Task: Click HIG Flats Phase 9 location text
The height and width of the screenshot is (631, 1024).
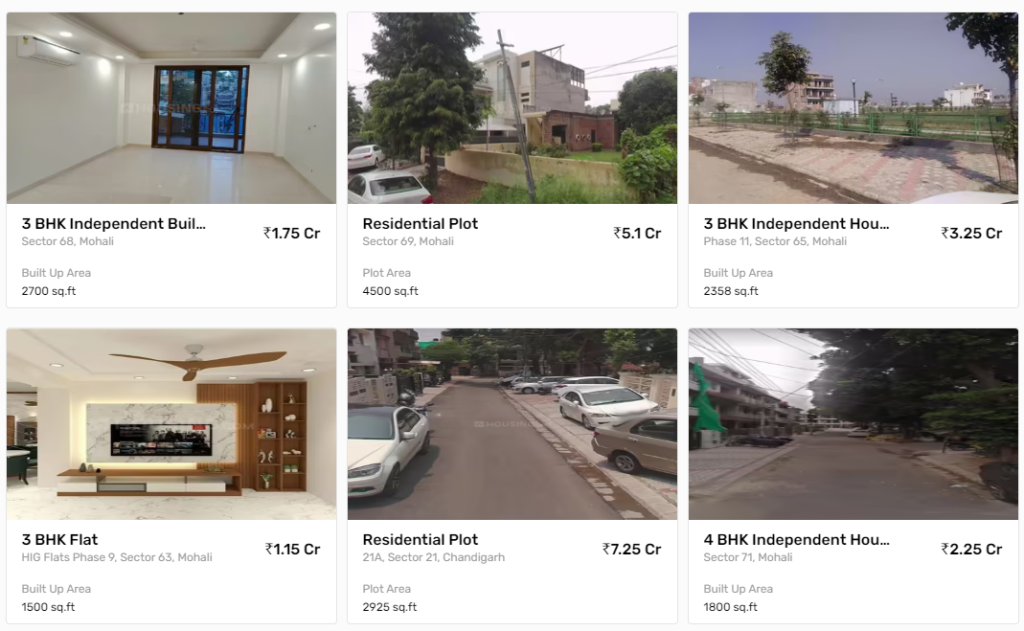Action: (117, 557)
